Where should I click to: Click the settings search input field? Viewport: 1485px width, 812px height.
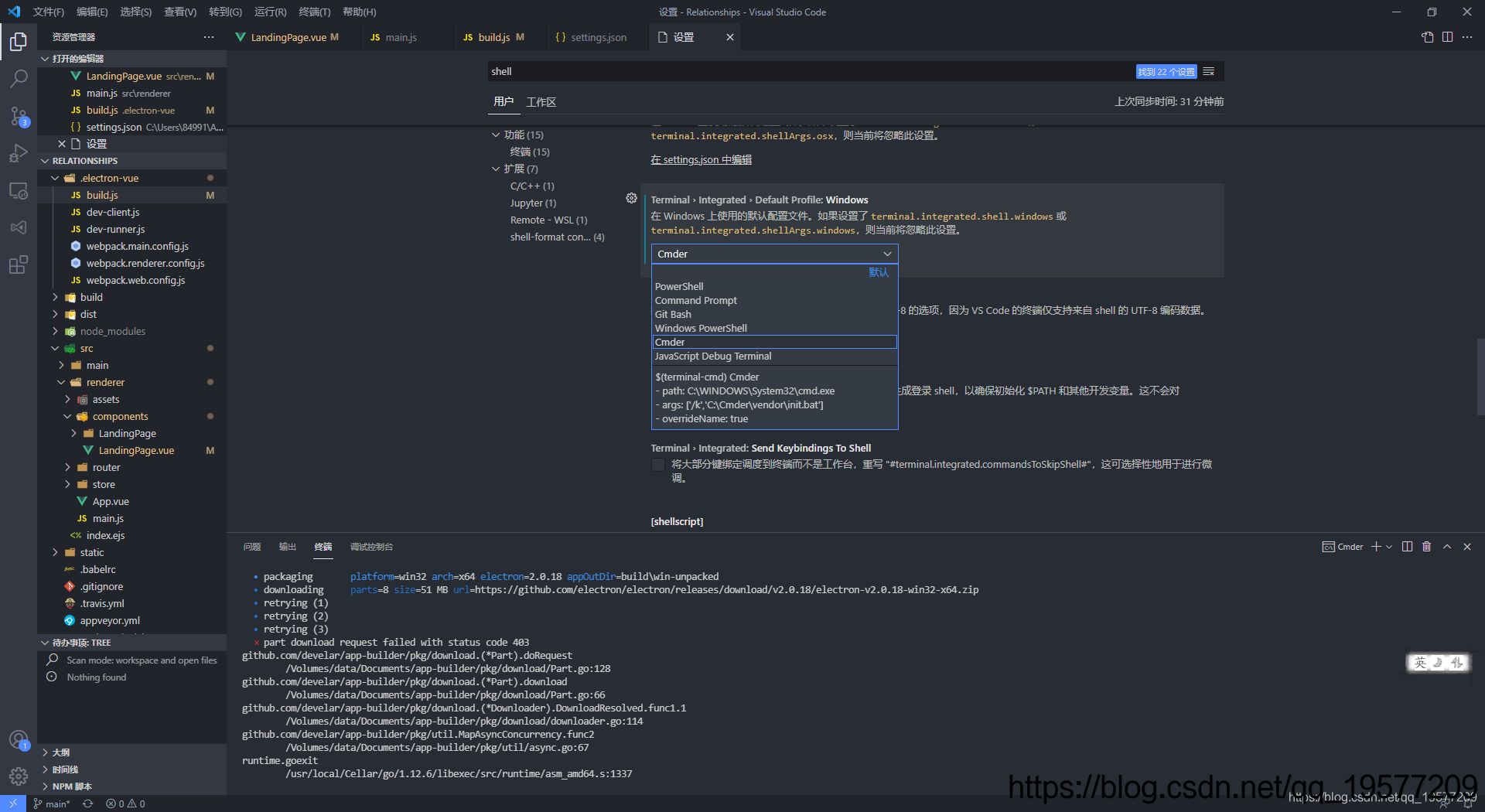pos(812,71)
